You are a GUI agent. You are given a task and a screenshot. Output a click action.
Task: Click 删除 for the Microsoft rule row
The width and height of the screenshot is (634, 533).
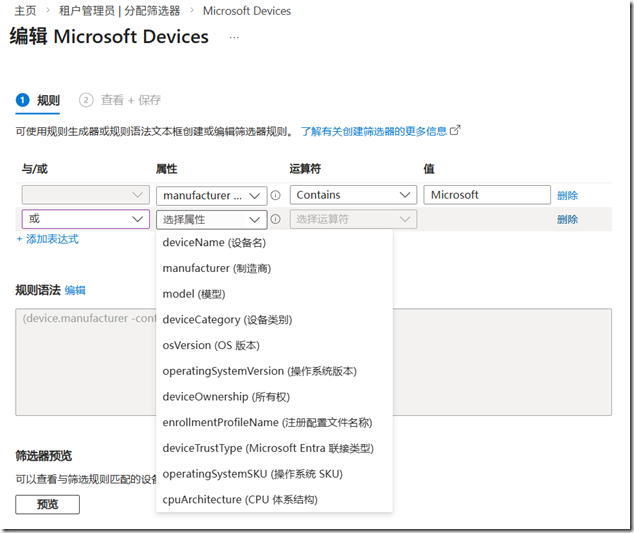(567, 196)
